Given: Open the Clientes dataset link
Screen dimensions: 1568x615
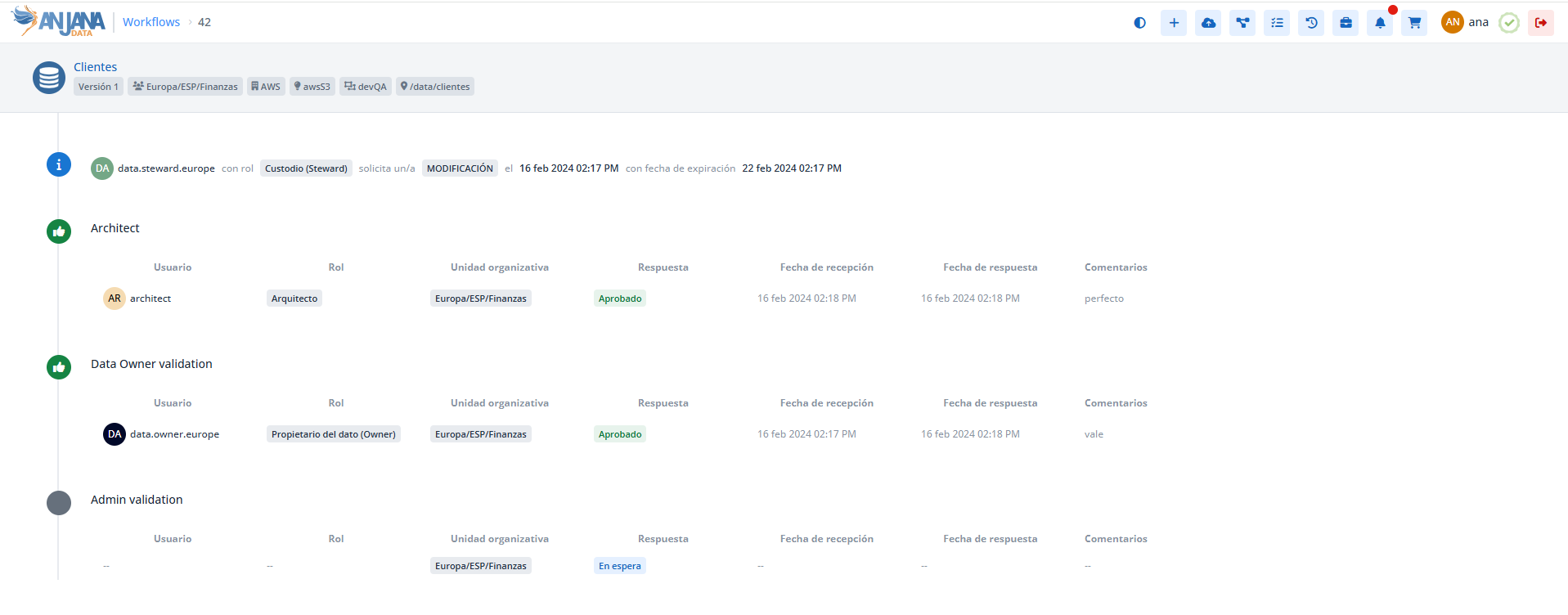Looking at the screenshot, I should click(x=95, y=67).
